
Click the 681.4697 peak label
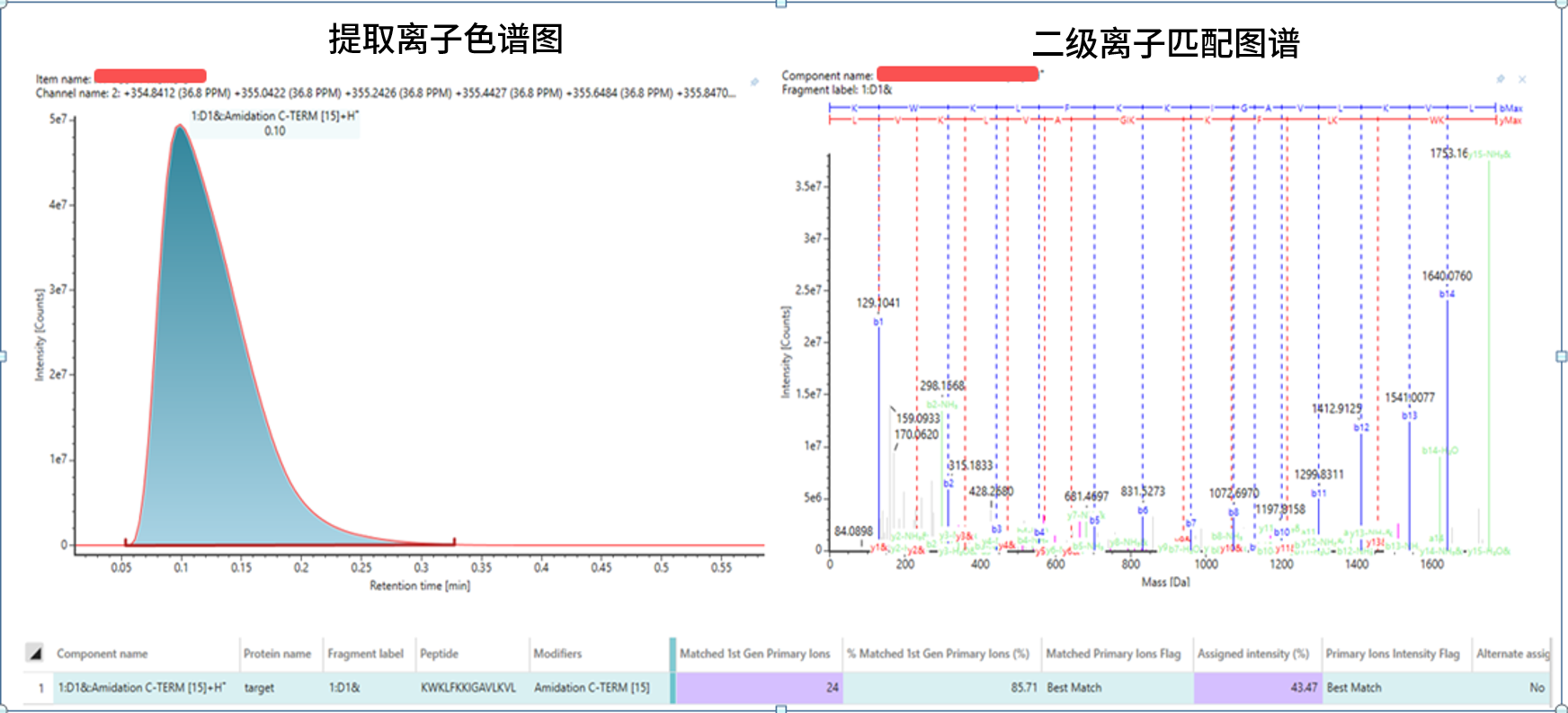(1086, 495)
